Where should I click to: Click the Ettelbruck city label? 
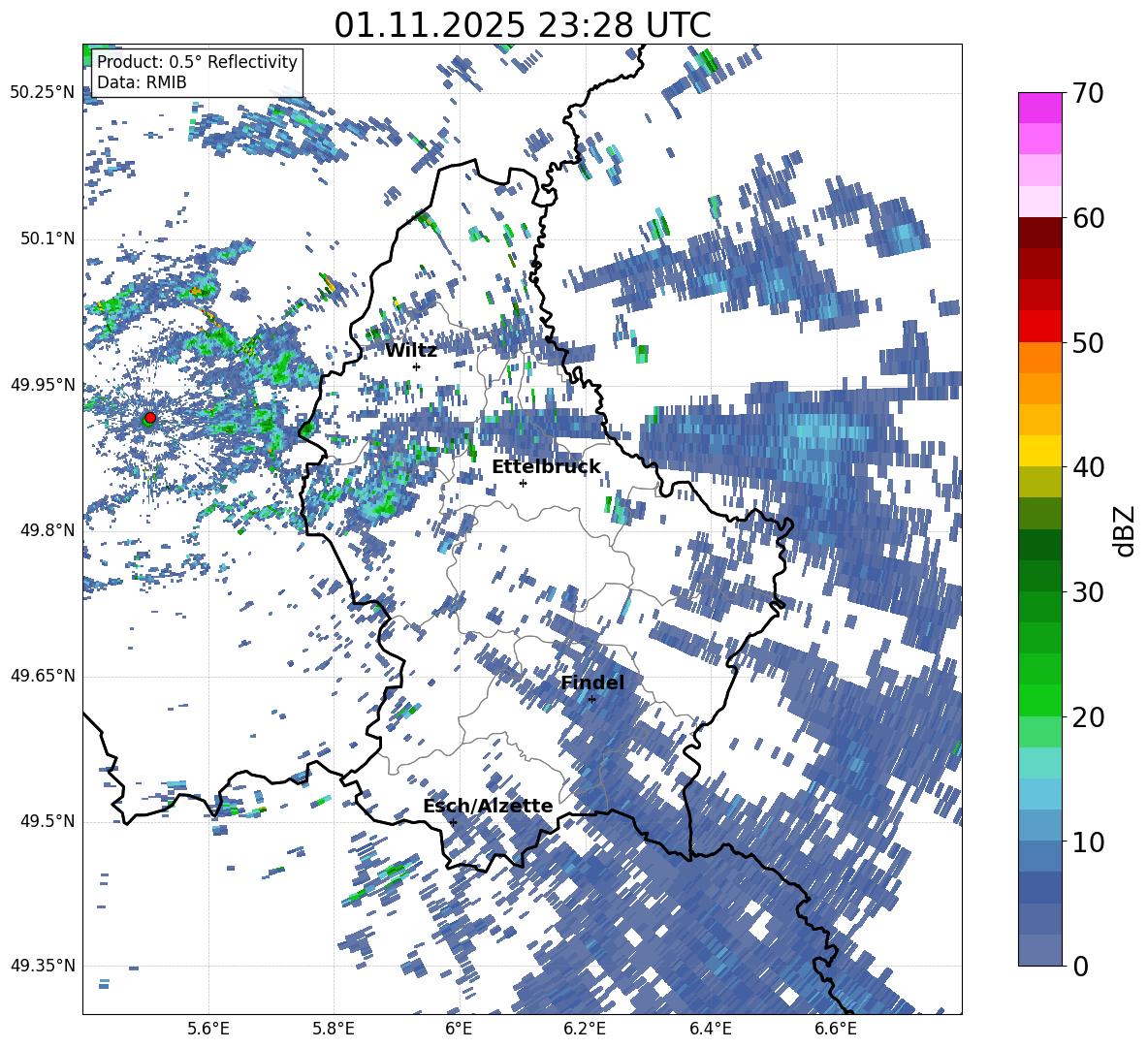pyautogui.click(x=546, y=467)
